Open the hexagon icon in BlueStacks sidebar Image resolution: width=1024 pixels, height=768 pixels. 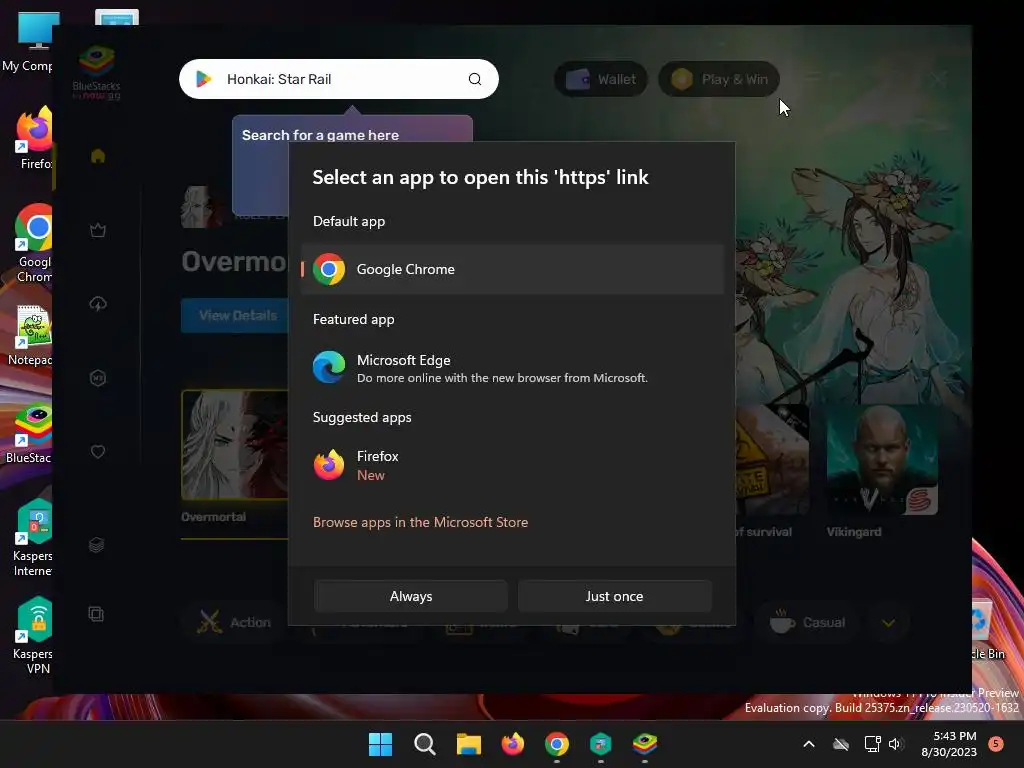(x=98, y=377)
